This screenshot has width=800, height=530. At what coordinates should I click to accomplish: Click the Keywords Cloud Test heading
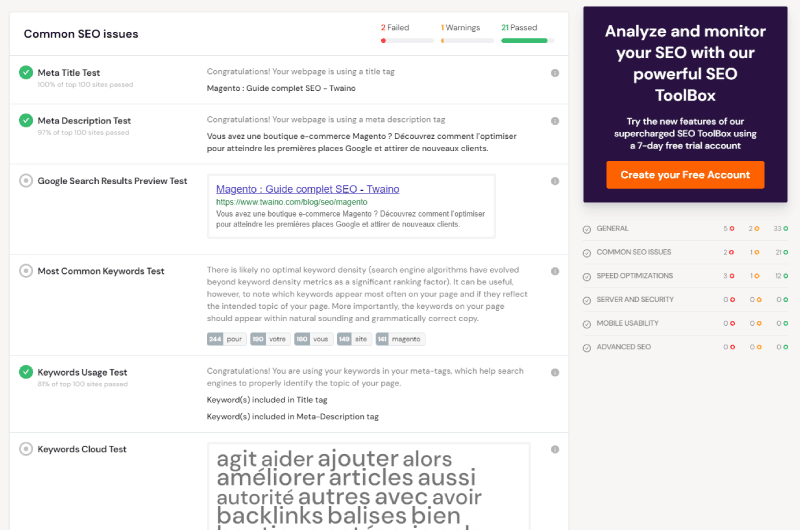[82, 449]
